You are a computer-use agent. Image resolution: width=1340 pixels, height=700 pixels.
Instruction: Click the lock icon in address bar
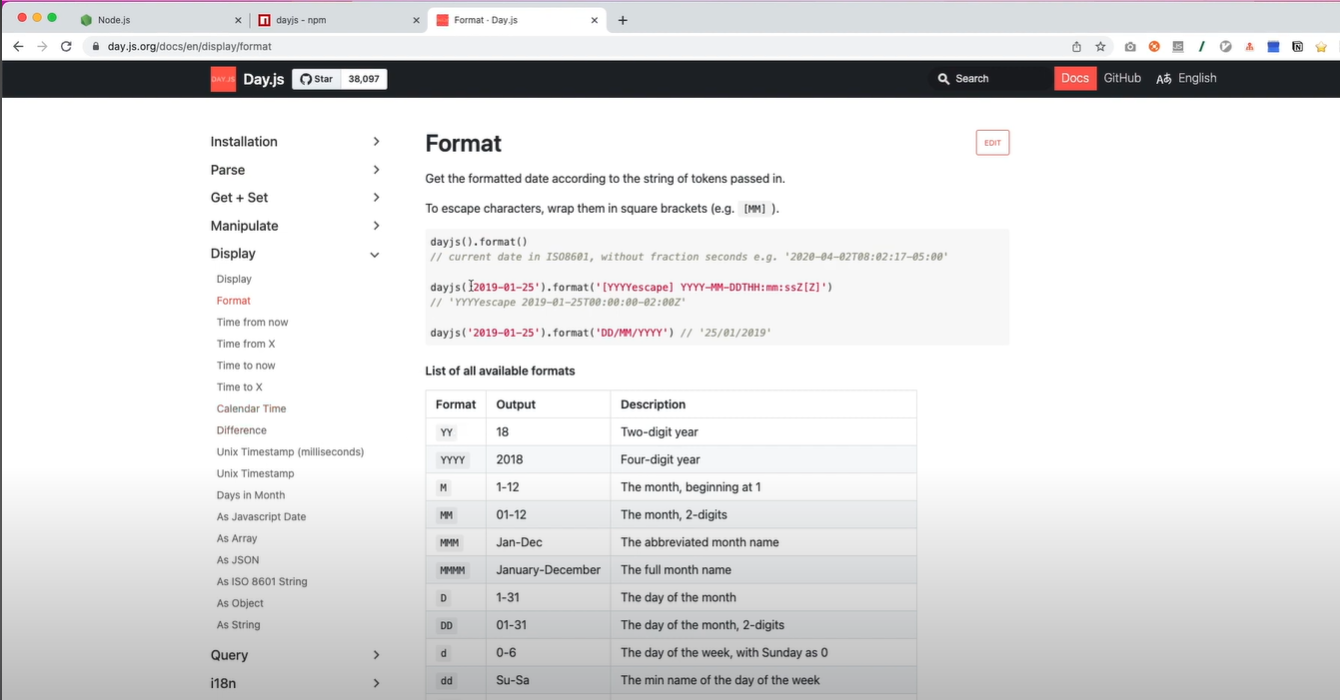[96, 46]
